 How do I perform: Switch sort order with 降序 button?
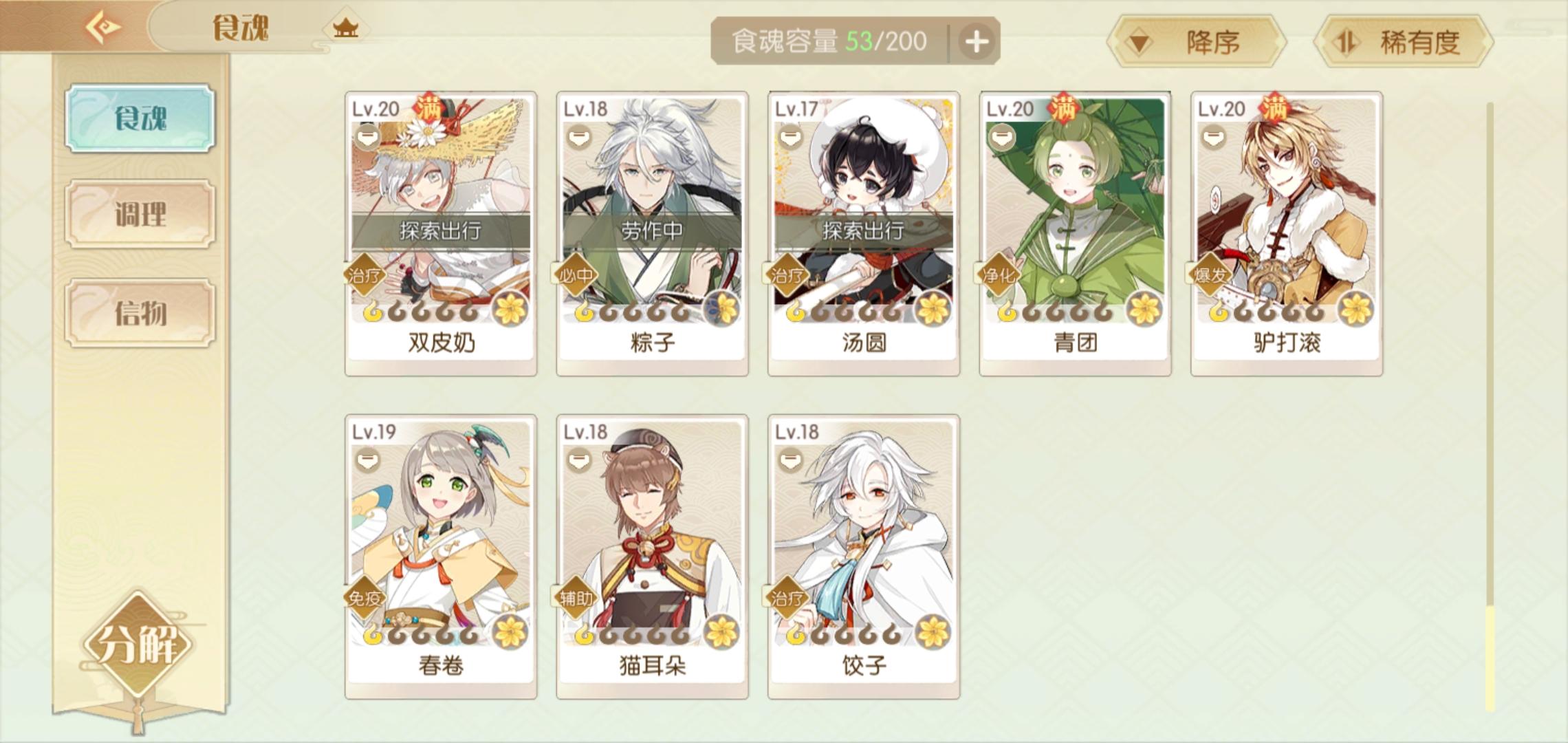tap(1197, 43)
